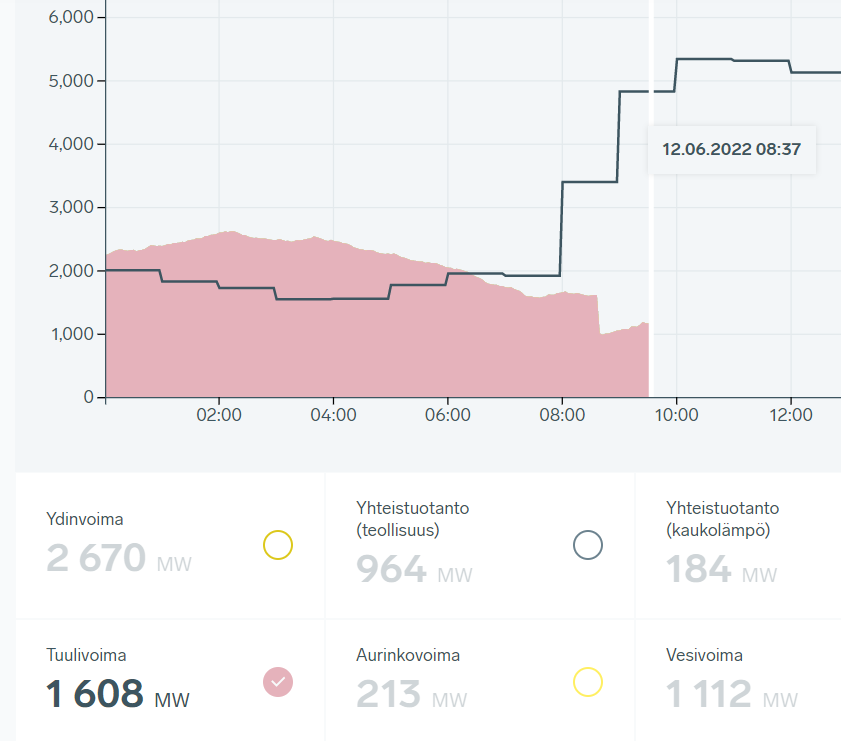The image size is (841, 741).
Task: Select the Tuulivoima card title
Action: (x=86, y=655)
